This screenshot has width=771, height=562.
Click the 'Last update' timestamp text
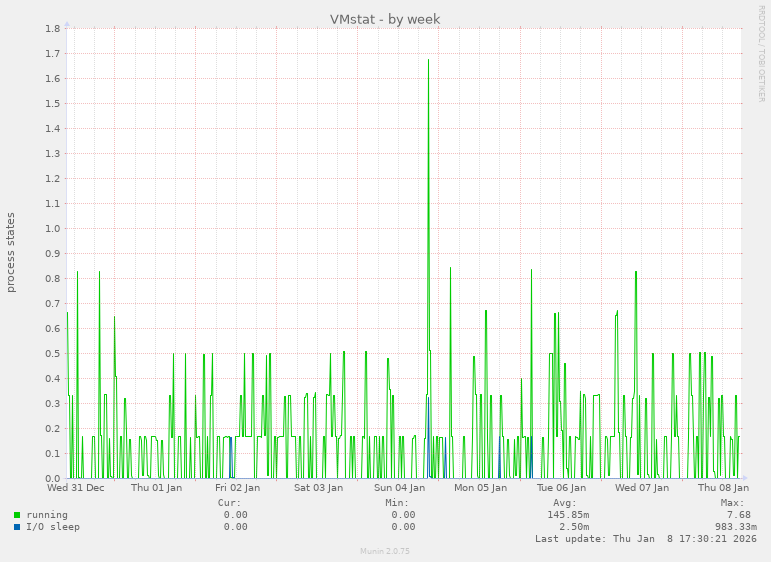click(x=645, y=539)
